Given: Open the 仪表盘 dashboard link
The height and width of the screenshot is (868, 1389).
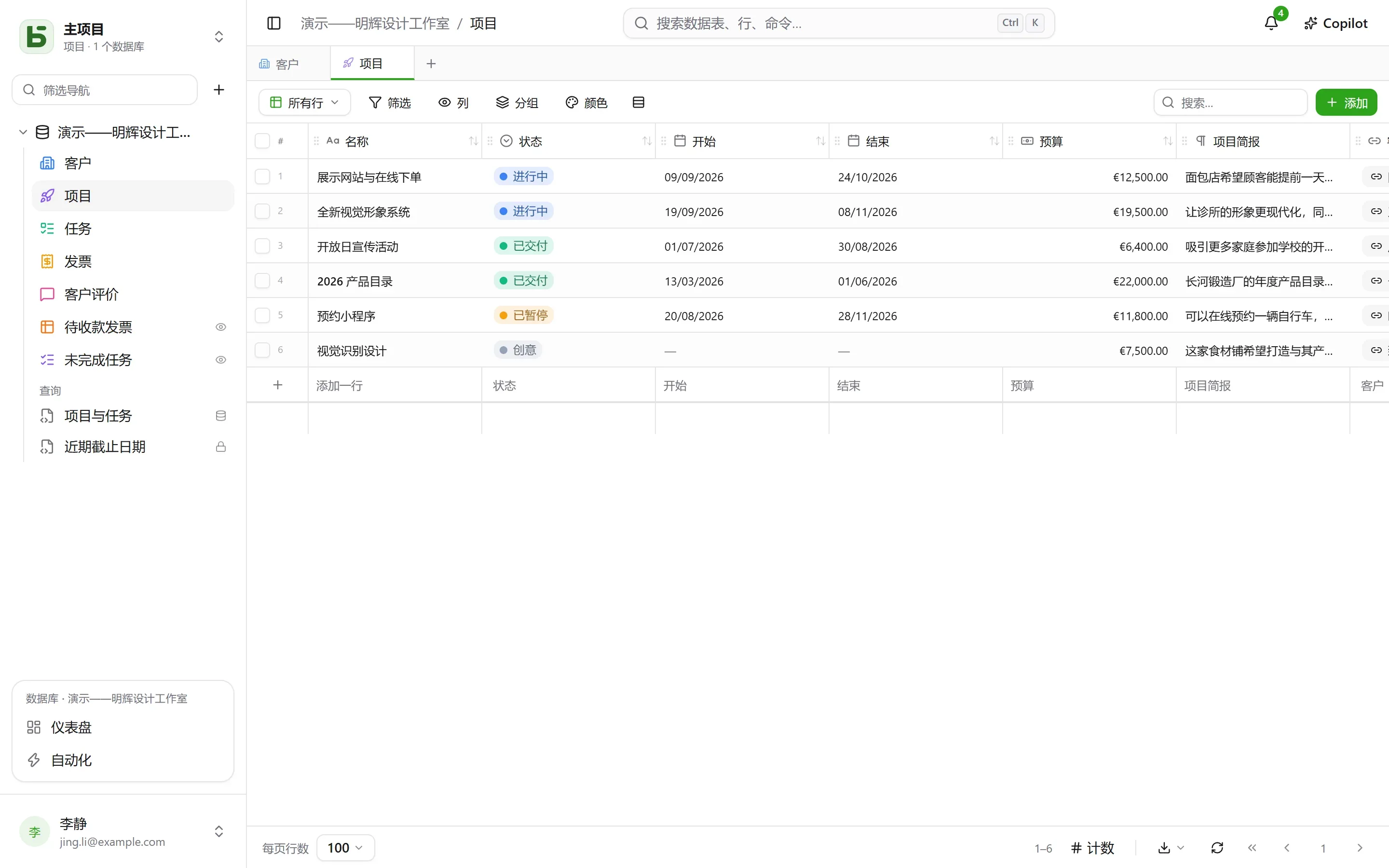Looking at the screenshot, I should (123, 727).
